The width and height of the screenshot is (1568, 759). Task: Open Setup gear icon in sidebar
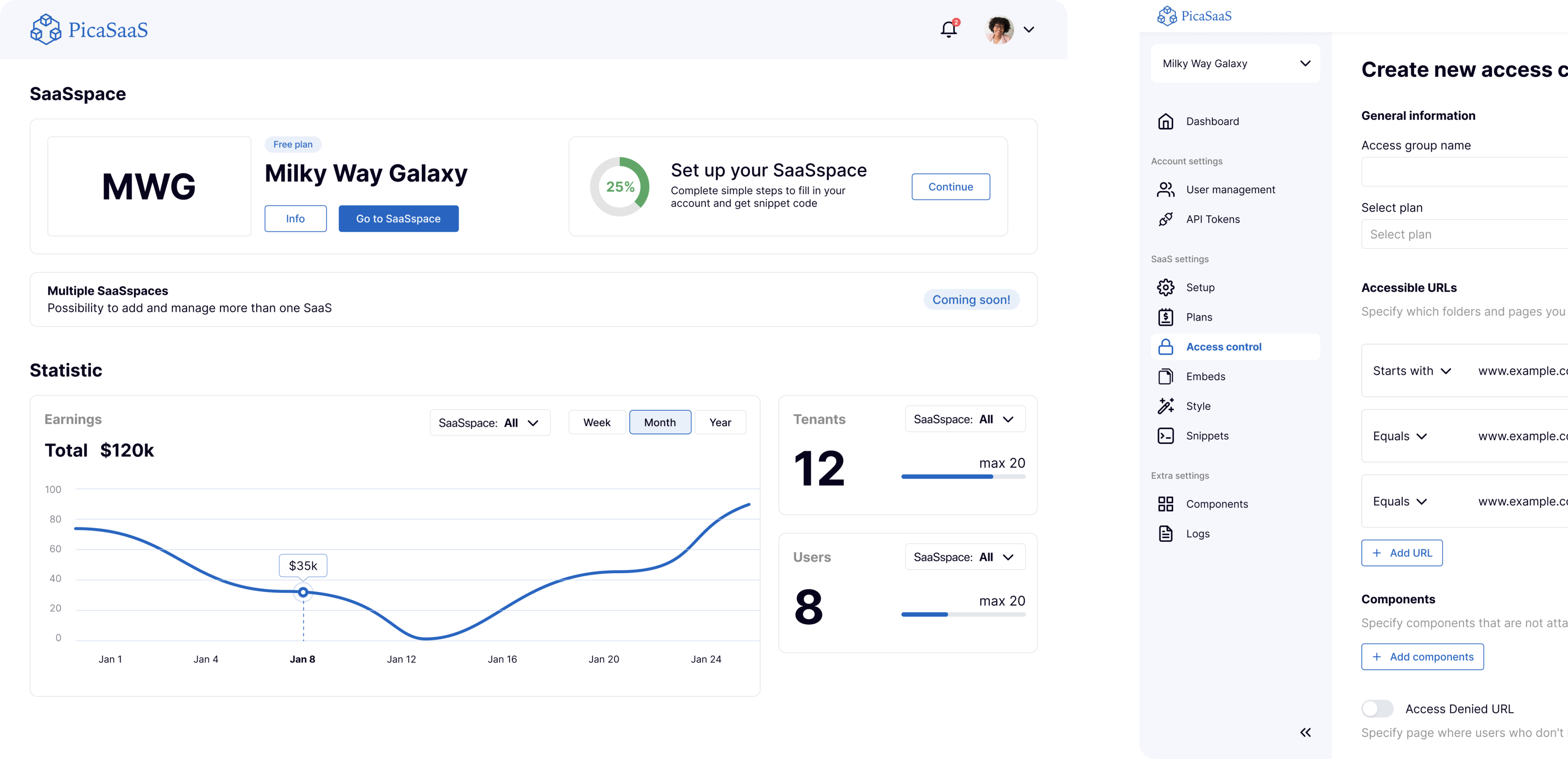1165,287
